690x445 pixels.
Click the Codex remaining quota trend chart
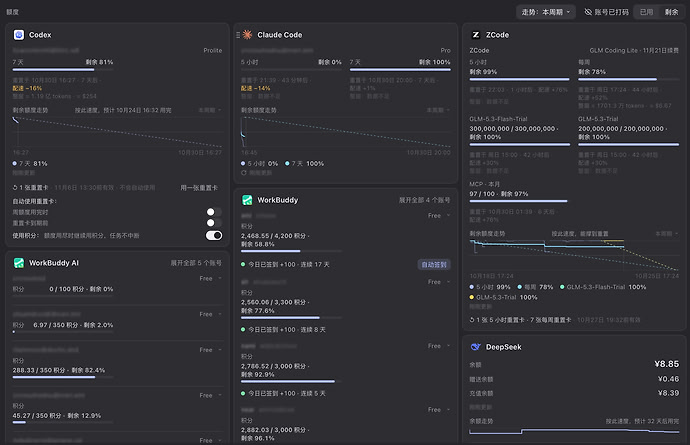click(x=117, y=132)
